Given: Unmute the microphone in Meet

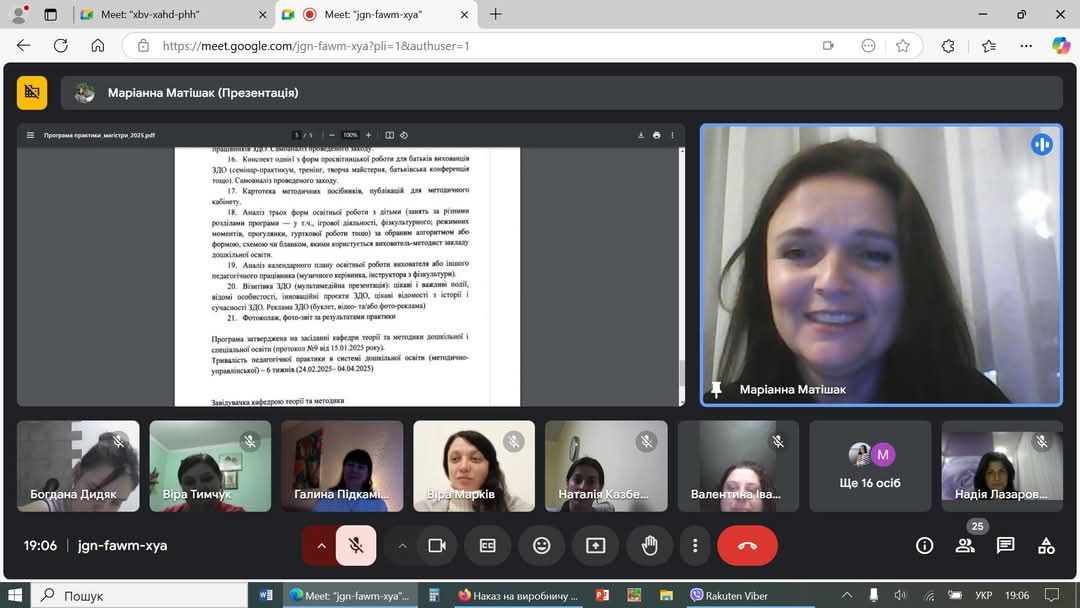Looking at the screenshot, I should click(x=356, y=546).
